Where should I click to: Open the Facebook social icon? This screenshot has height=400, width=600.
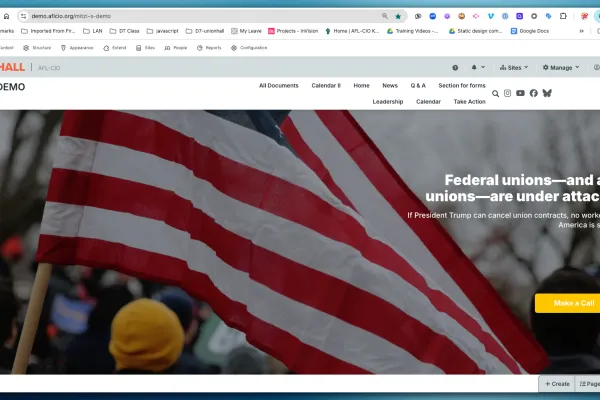tap(533, 93)
